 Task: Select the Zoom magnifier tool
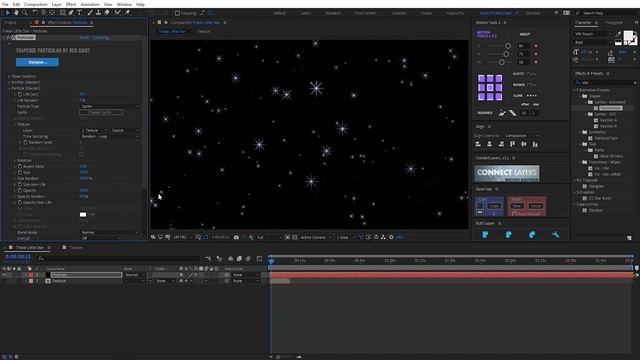pyautogui.click(x=24, y=13)
